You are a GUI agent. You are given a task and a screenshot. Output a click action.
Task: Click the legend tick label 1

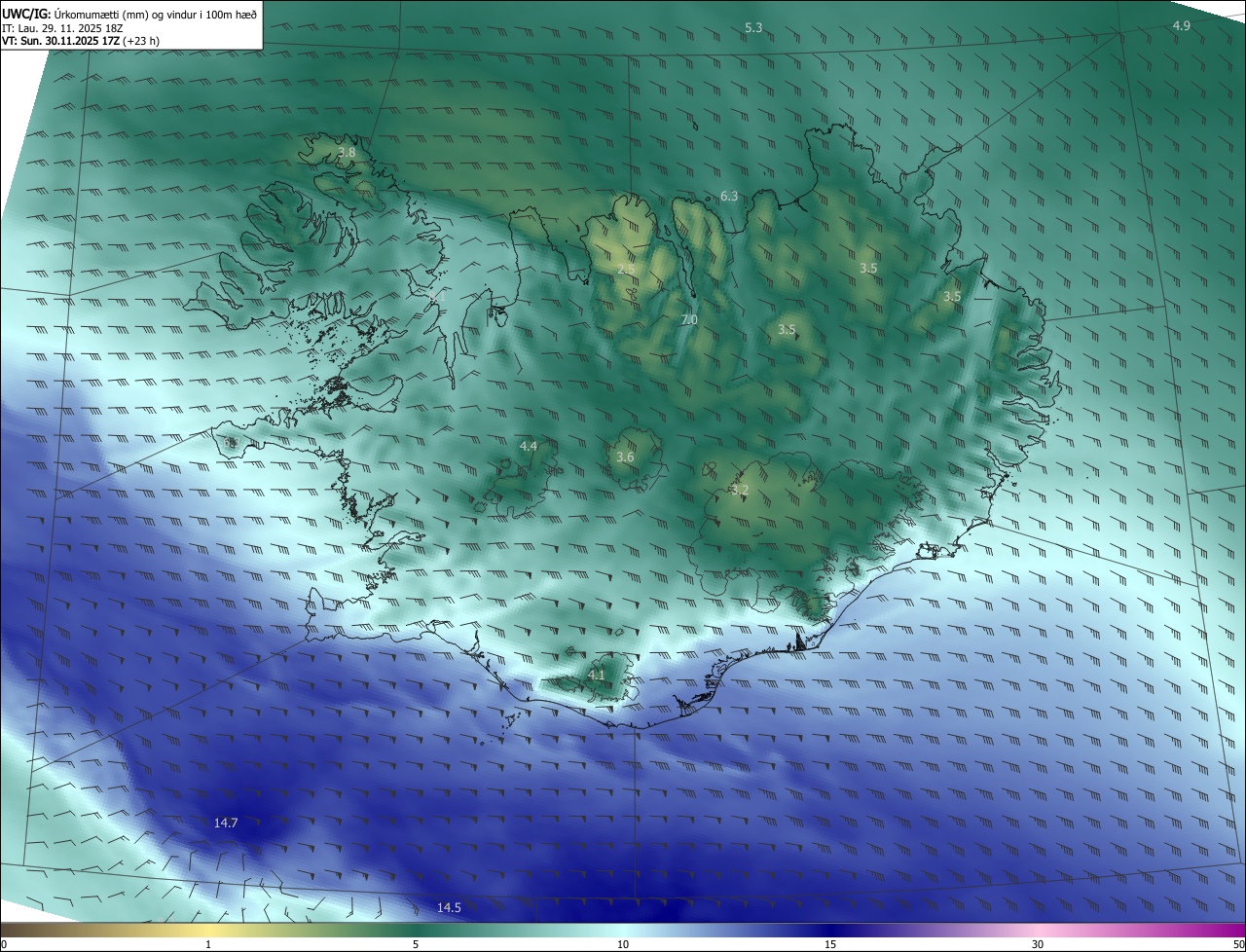point(208,945)
